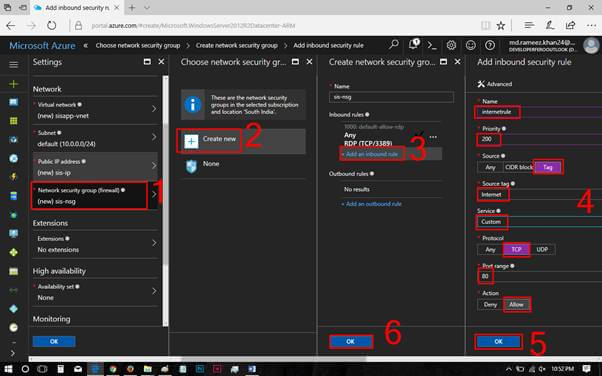602x376 pixels.
Task: Add page to favorites with star icon
Action: click(x=501, y=26)
